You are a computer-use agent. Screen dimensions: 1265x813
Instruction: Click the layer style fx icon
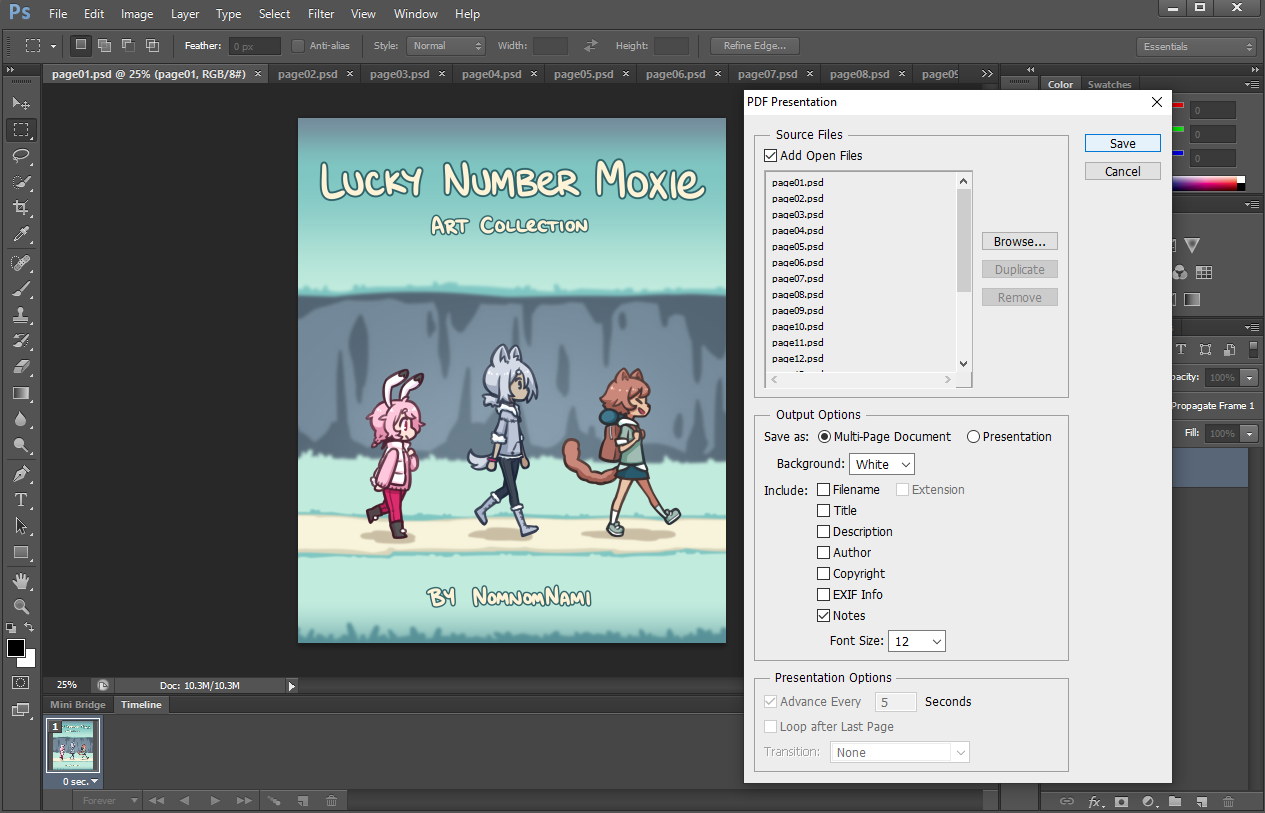pyautogui.click(x=1095, y=801)
